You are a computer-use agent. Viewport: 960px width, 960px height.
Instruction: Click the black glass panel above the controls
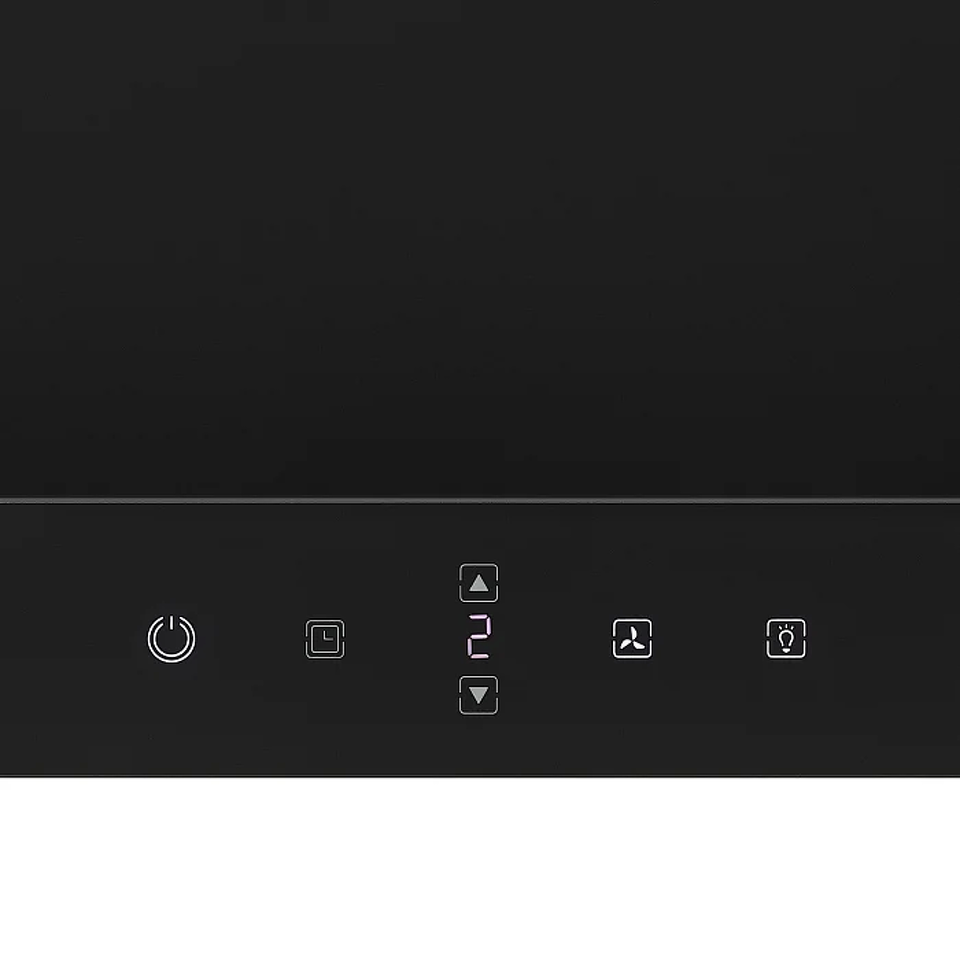tap(480, 248)
